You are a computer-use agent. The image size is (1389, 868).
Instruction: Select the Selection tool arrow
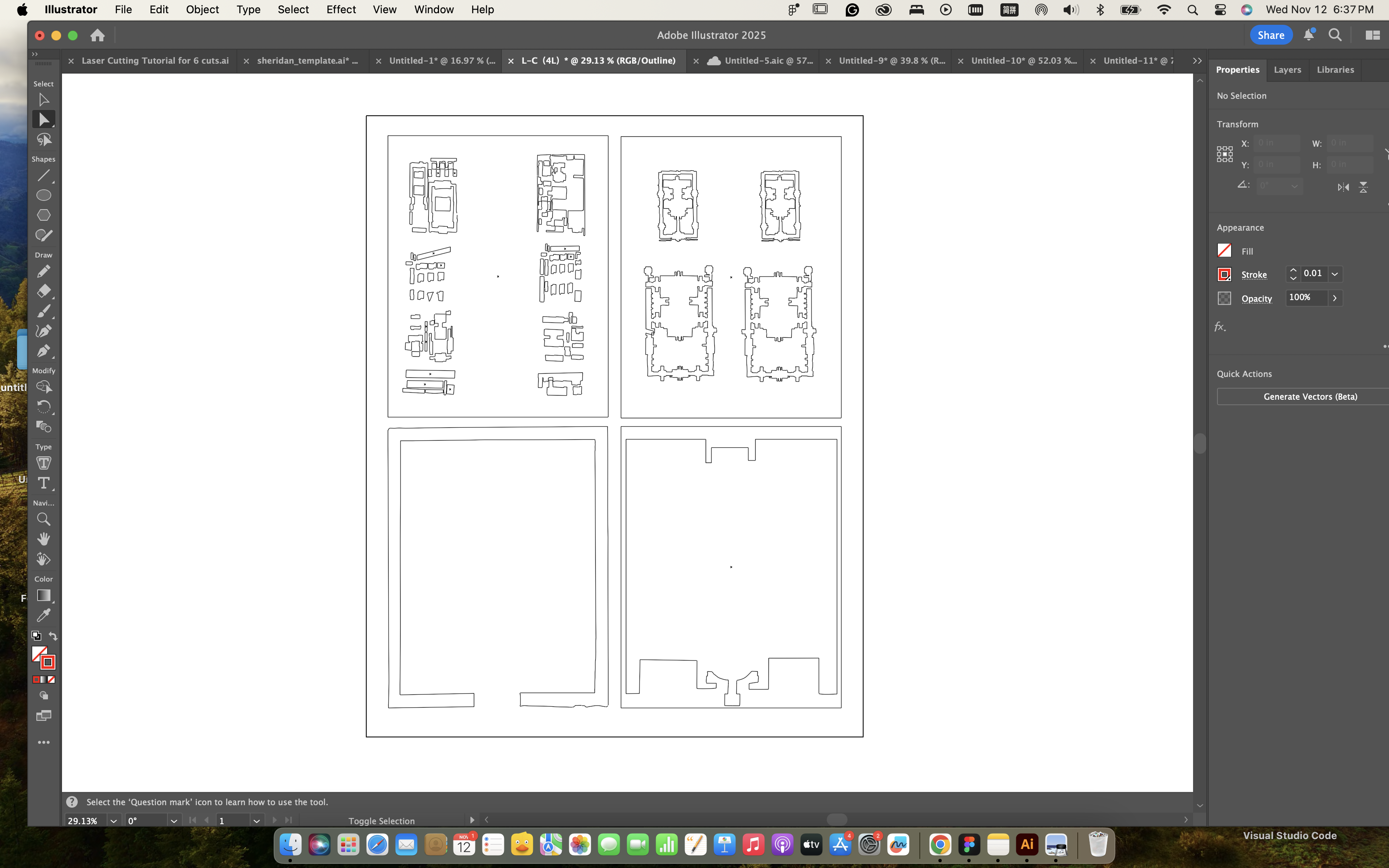(44, 100)
